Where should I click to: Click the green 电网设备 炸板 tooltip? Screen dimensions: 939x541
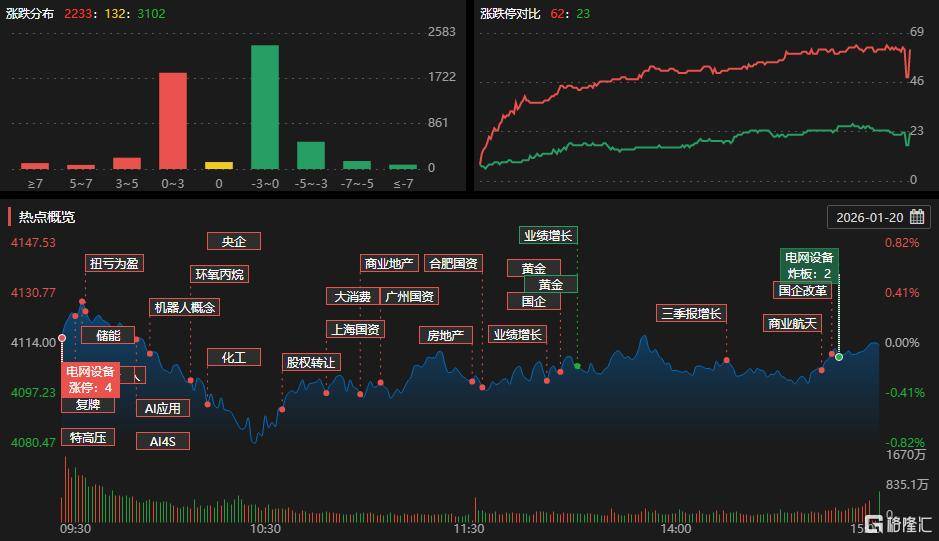coord(809,266)
